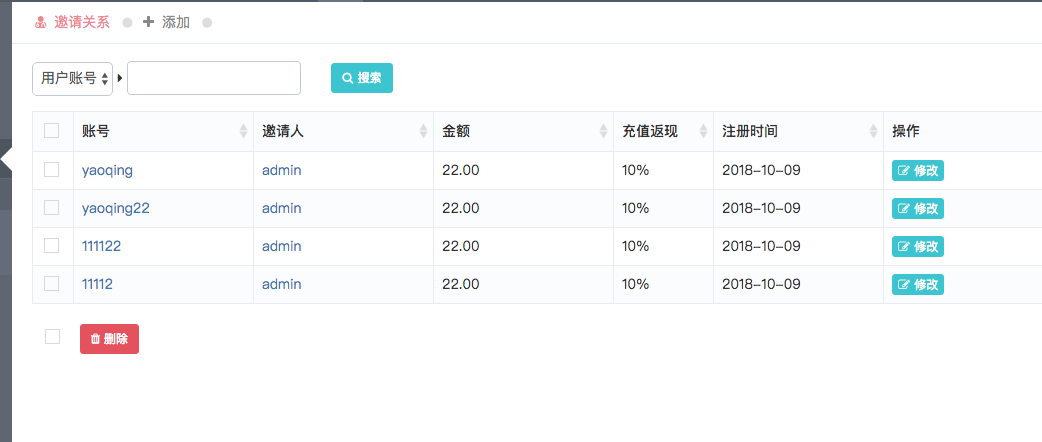Tick the select-all checkbox in table header
The image size is (1042, 442).
52,130
